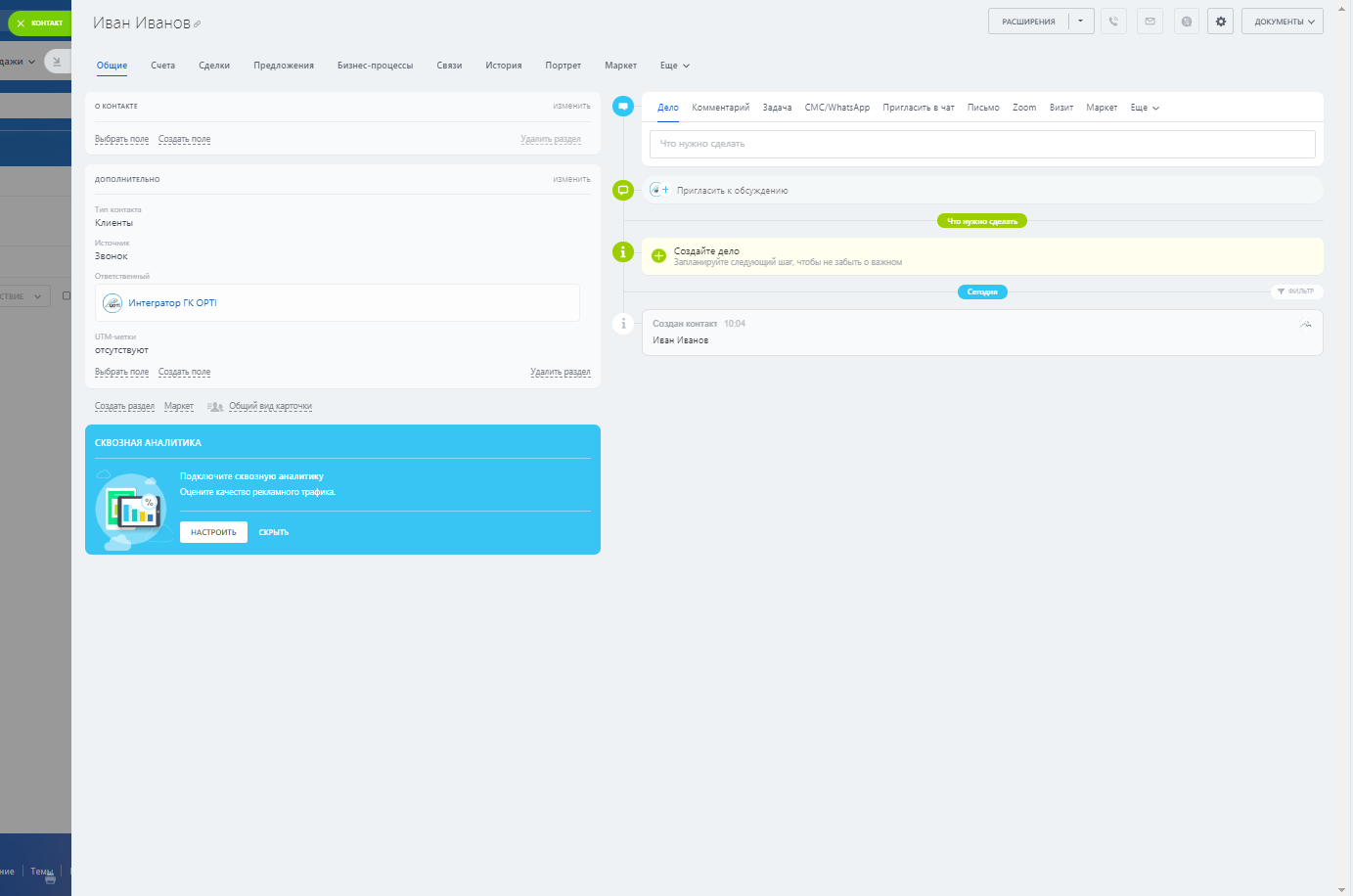1353x896 pixels.
Task: Click the Что нужно сделать input field
Action: click(982, 144)
